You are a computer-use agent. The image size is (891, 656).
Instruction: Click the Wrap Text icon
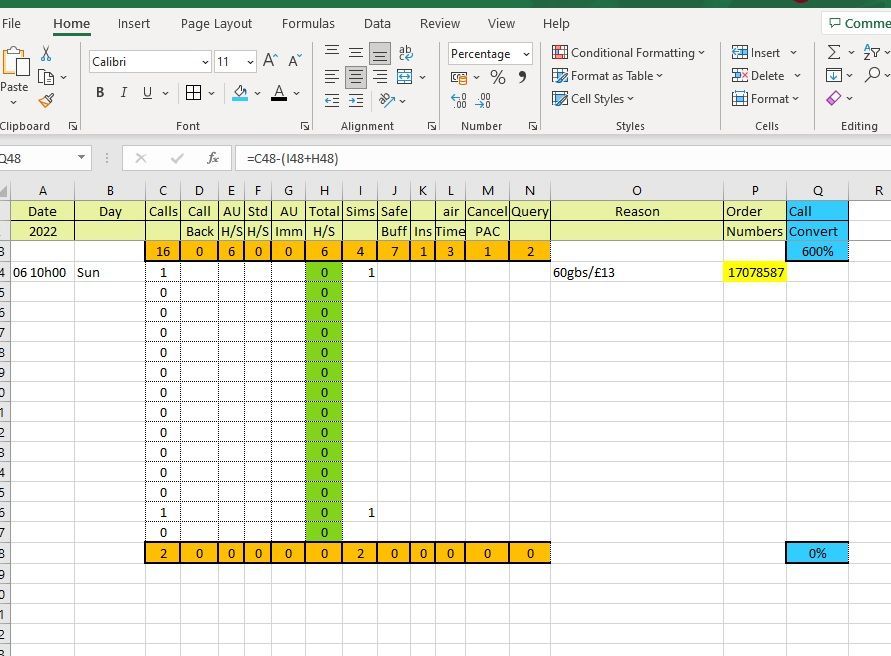406,52
